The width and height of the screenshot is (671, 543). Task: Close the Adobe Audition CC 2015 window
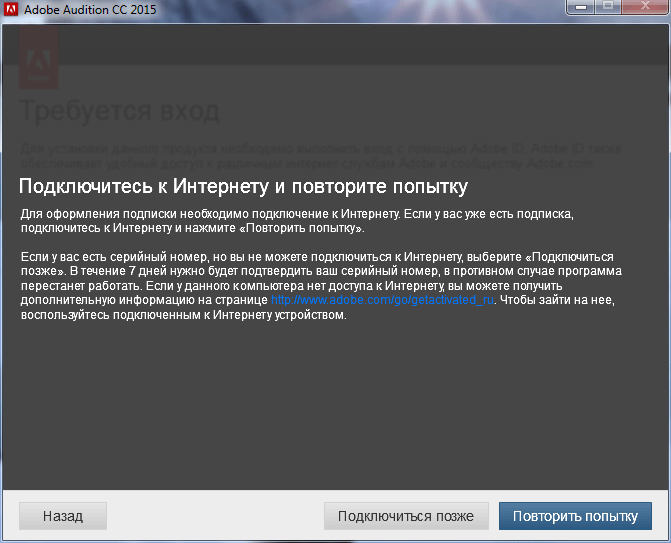click(645, 7)
